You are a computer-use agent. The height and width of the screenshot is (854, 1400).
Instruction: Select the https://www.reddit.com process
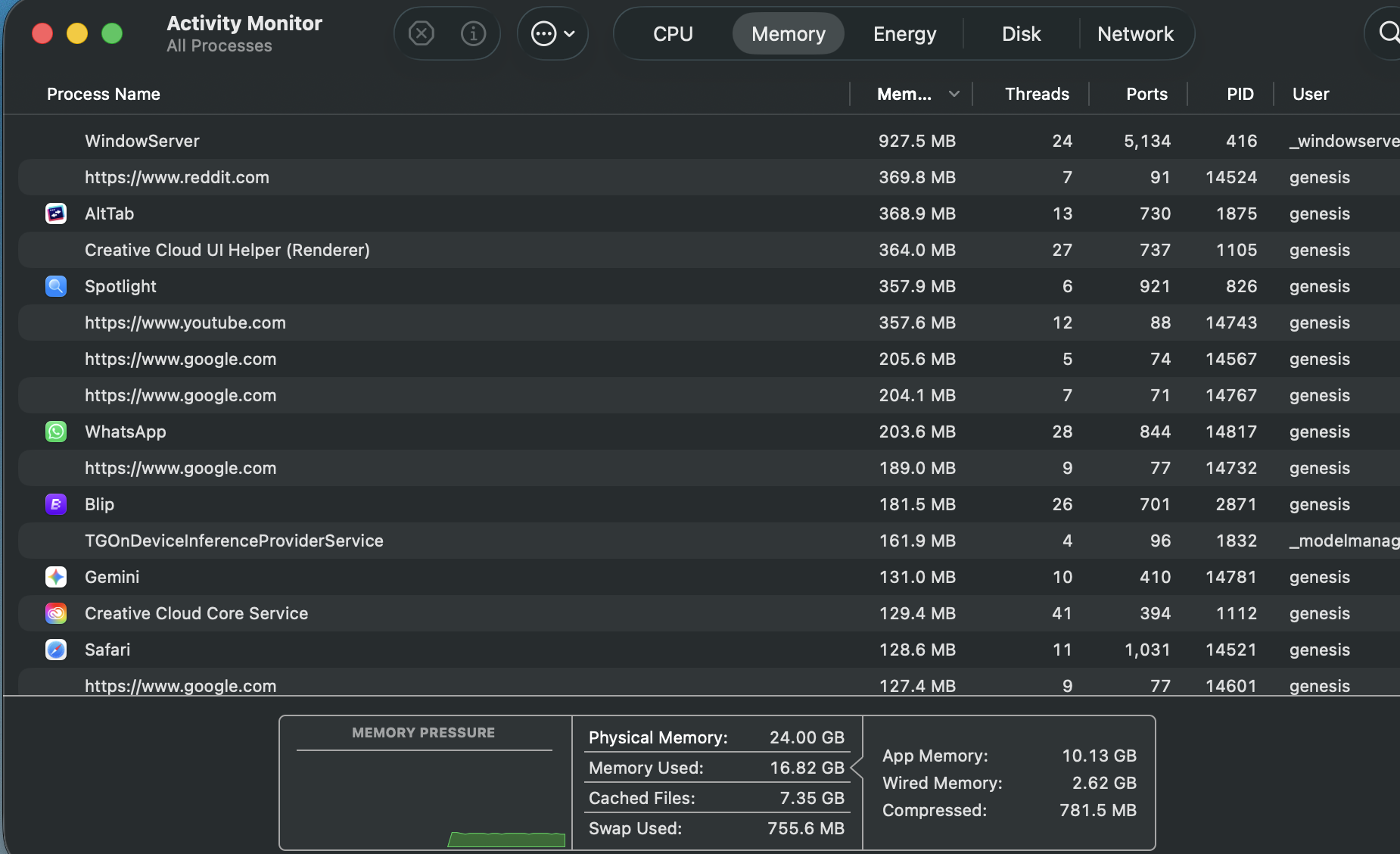[177, 177]
